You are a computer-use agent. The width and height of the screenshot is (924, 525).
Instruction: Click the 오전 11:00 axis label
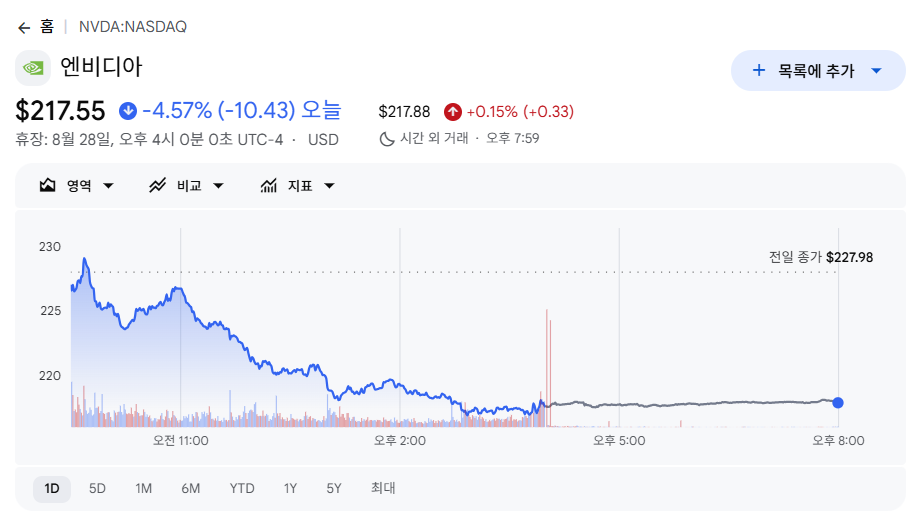pos(180,441)
